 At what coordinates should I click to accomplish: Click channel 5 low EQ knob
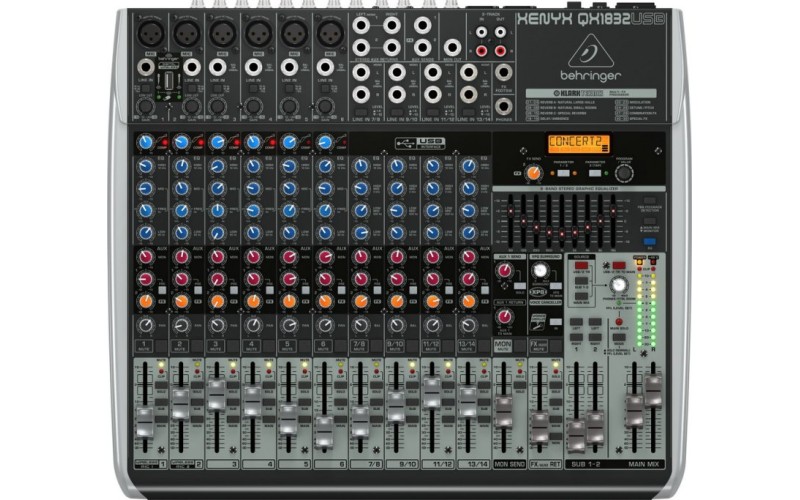pyautogui.click(x=289, y=233)
